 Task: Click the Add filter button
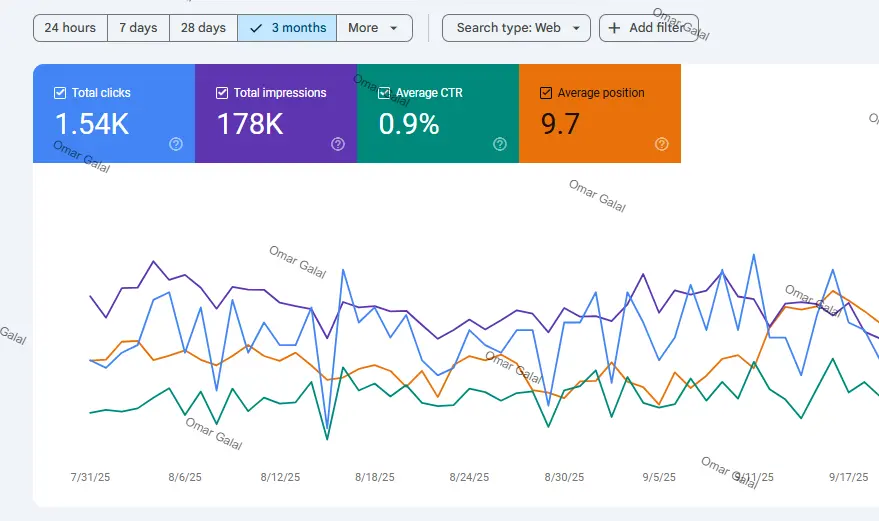[x=649, y=28]
